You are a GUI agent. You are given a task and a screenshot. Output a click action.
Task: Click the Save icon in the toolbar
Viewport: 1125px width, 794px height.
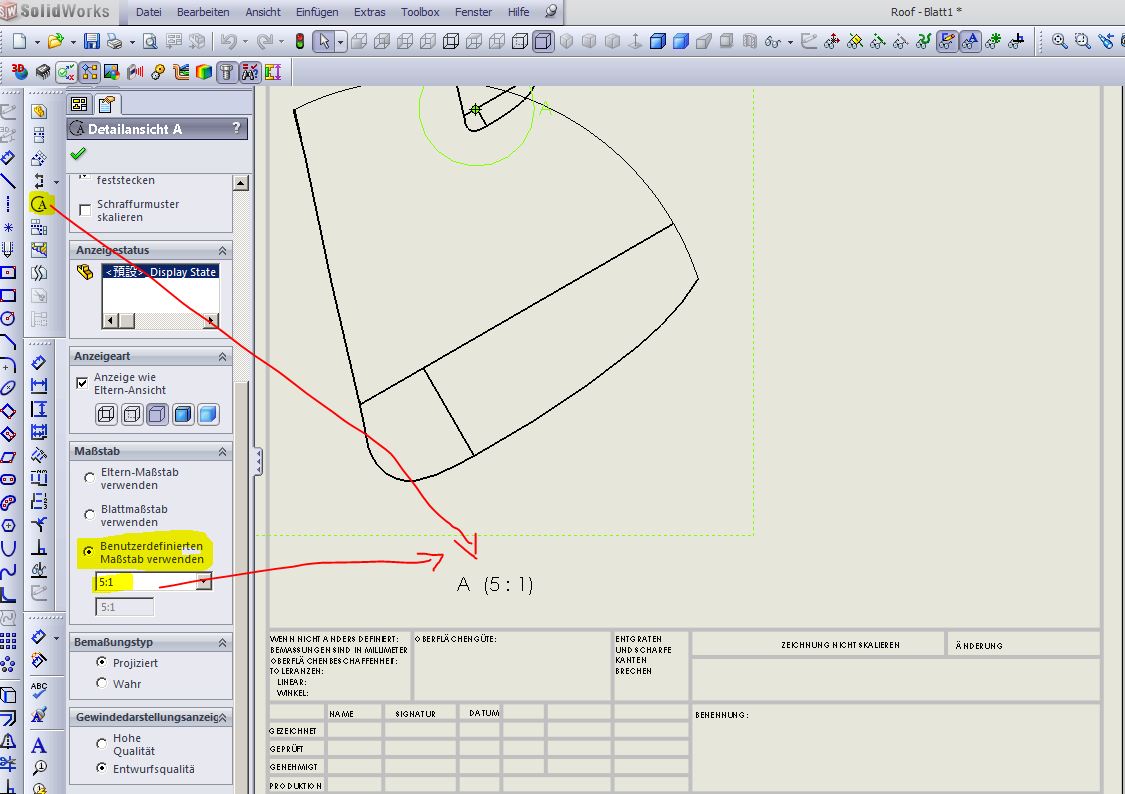tap(92, 42)
